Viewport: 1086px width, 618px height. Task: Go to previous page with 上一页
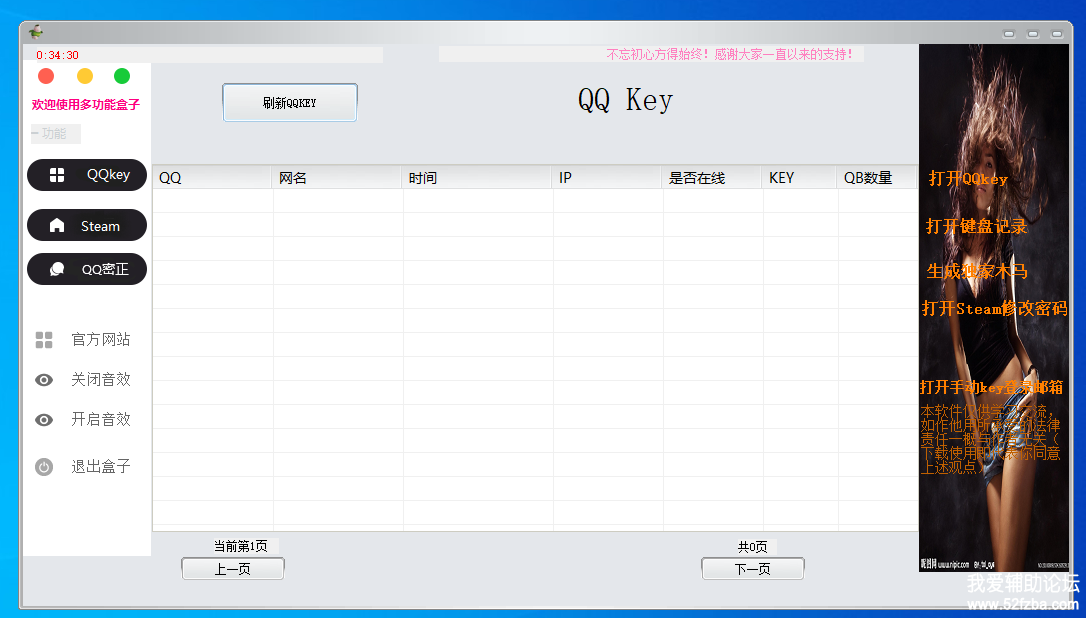[x=233, y=569]
